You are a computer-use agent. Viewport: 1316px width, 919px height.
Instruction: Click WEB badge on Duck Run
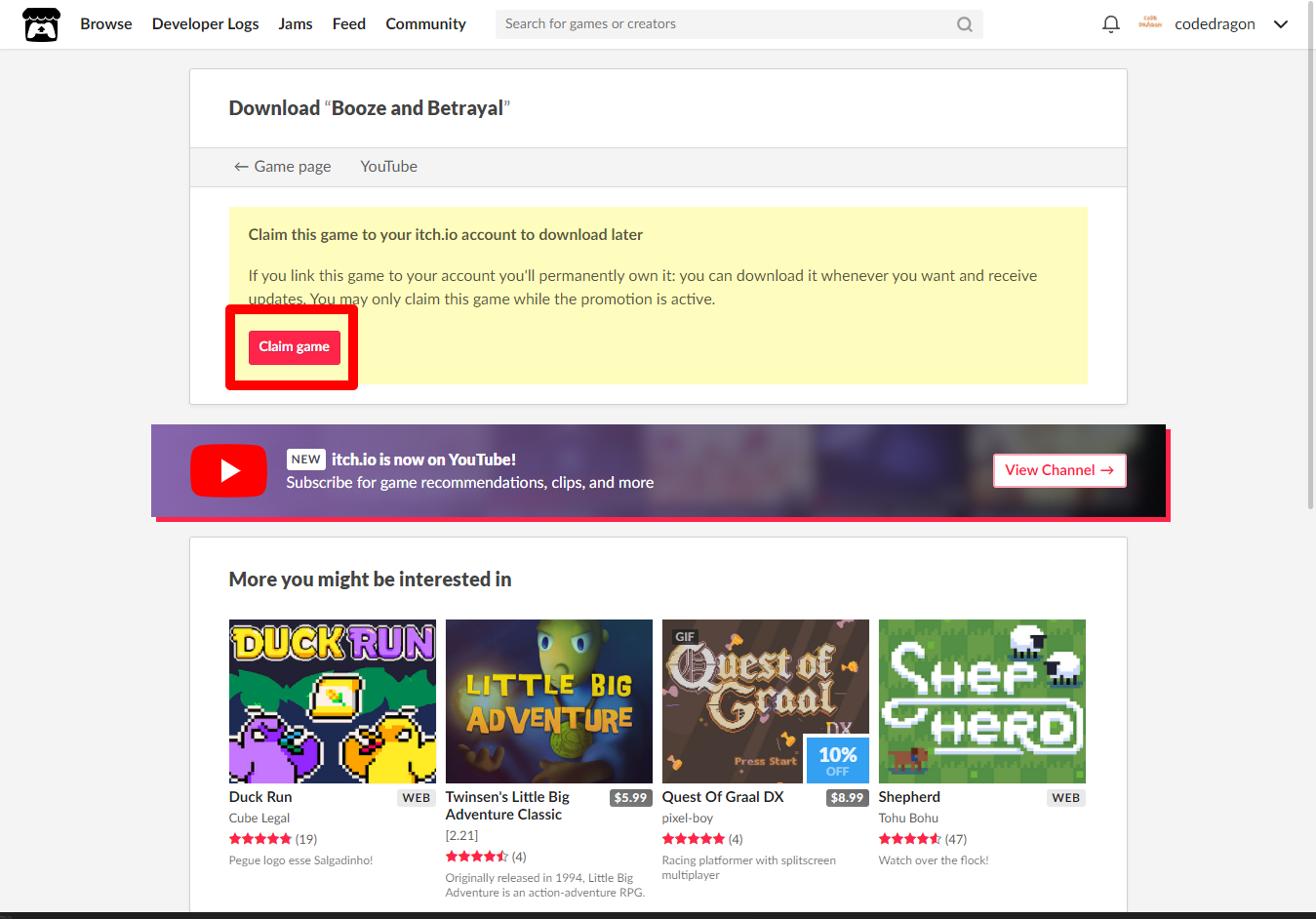click(417, 798)
